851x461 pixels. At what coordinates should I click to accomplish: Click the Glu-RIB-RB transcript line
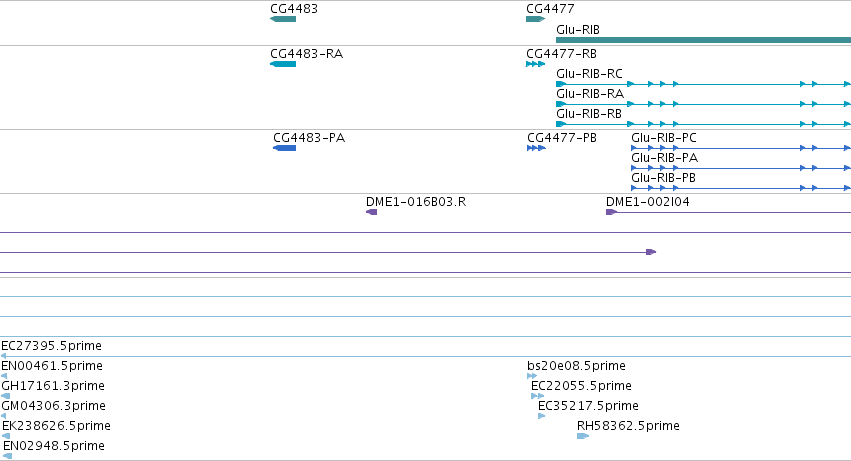(x=703, y=124)
